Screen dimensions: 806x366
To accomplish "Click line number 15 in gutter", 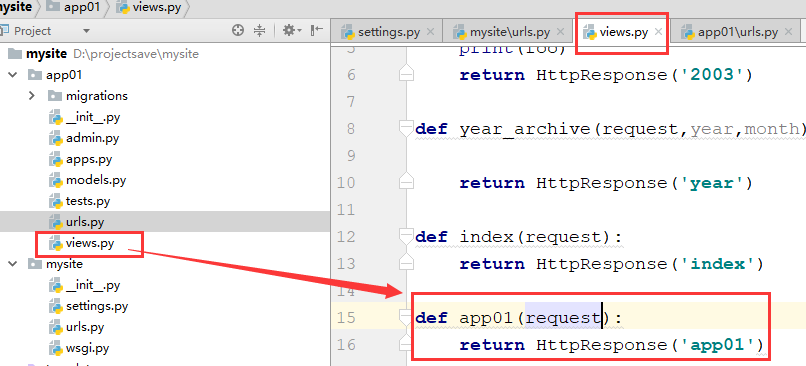I will click(346, 318).
